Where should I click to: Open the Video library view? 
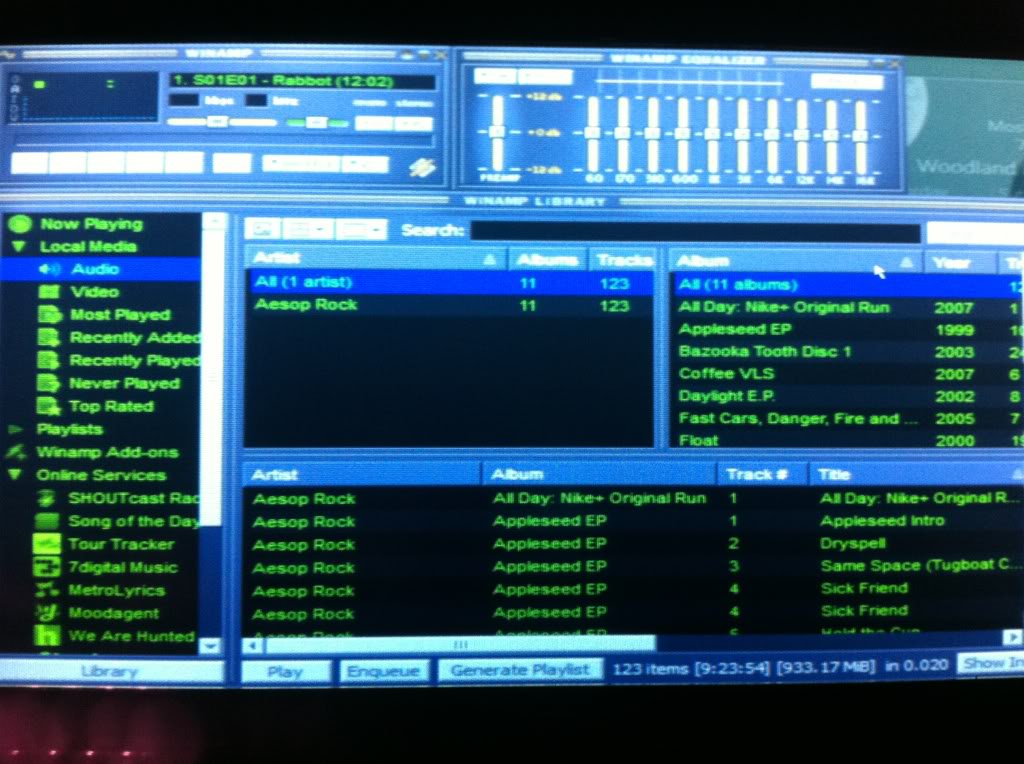point(95,292)
